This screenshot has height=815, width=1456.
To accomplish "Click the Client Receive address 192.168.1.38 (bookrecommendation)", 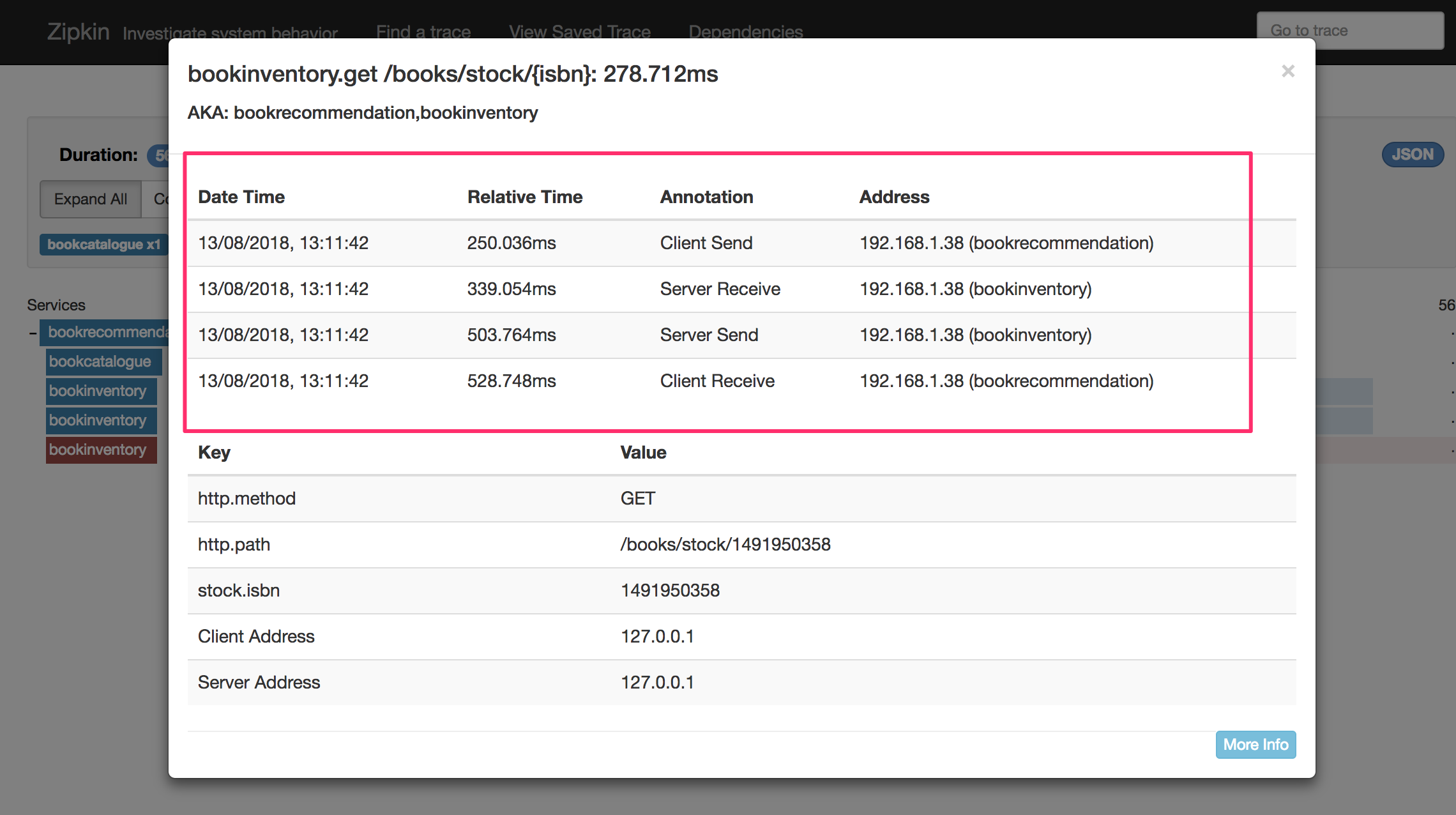I will click(1006, 381).
